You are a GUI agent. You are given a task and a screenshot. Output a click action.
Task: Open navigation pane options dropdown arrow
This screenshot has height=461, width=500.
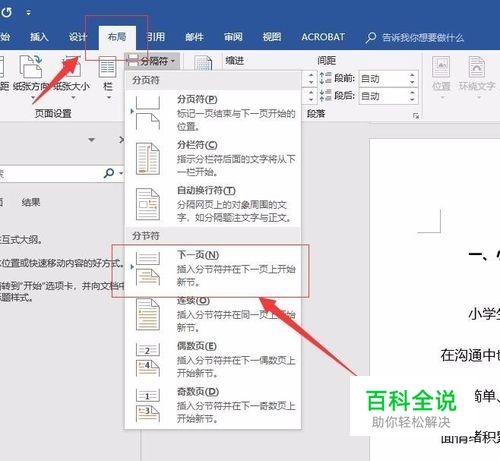(x=92, y=140)
